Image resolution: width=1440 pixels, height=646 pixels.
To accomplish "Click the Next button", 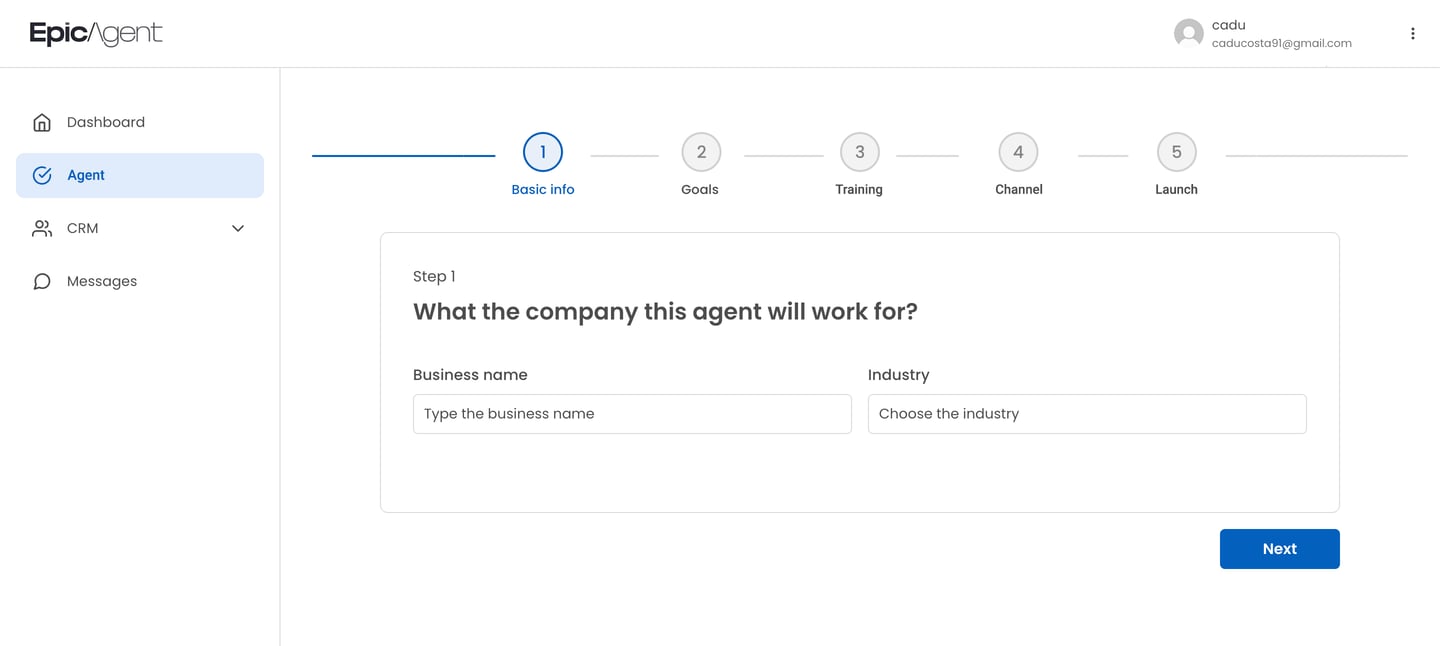I will (1279, 549).
